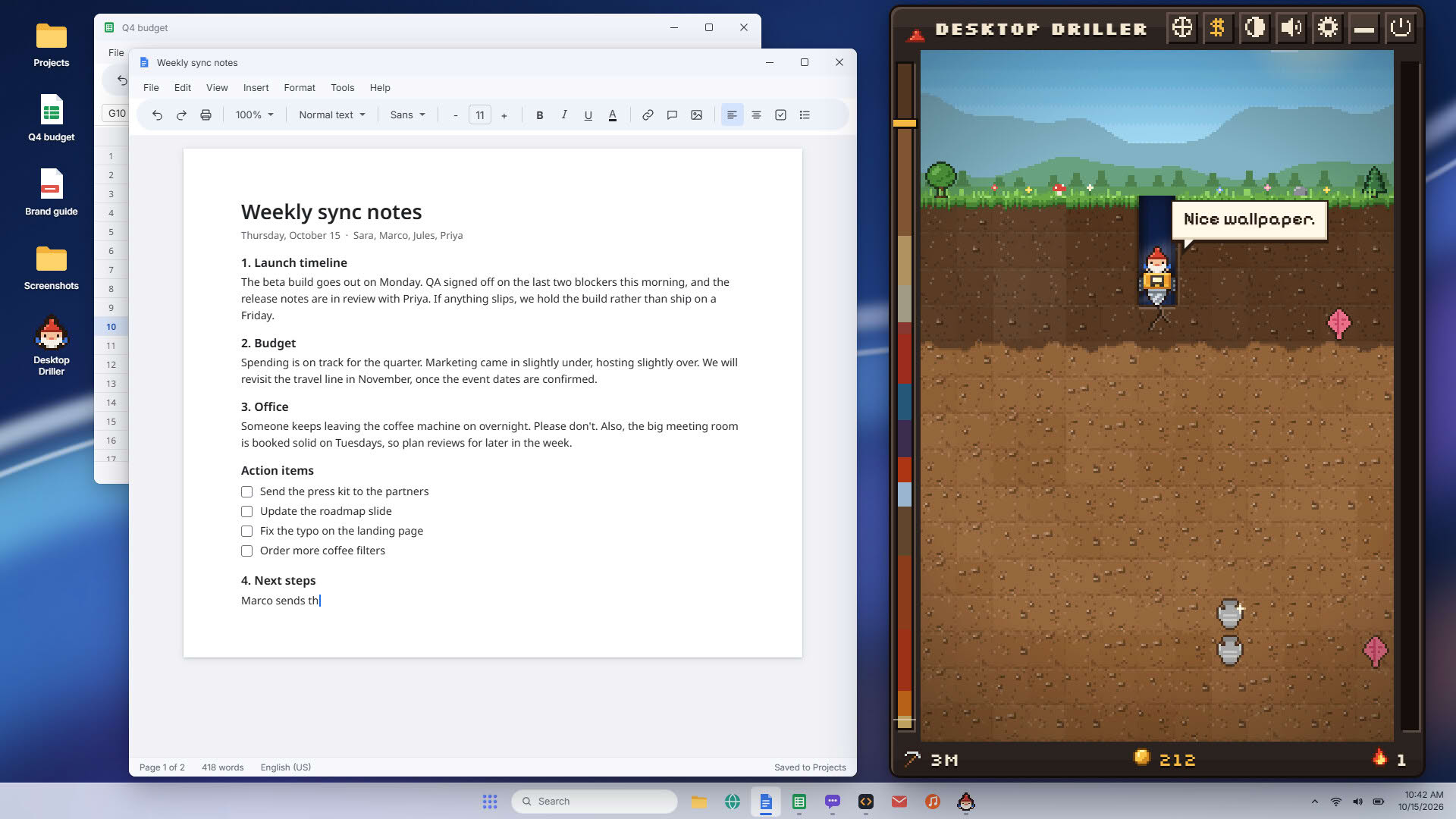This screenshot has height=819, width=1456.
Task: Click the redo arrow in the document toolbar
Action: (x=181, y=115)
